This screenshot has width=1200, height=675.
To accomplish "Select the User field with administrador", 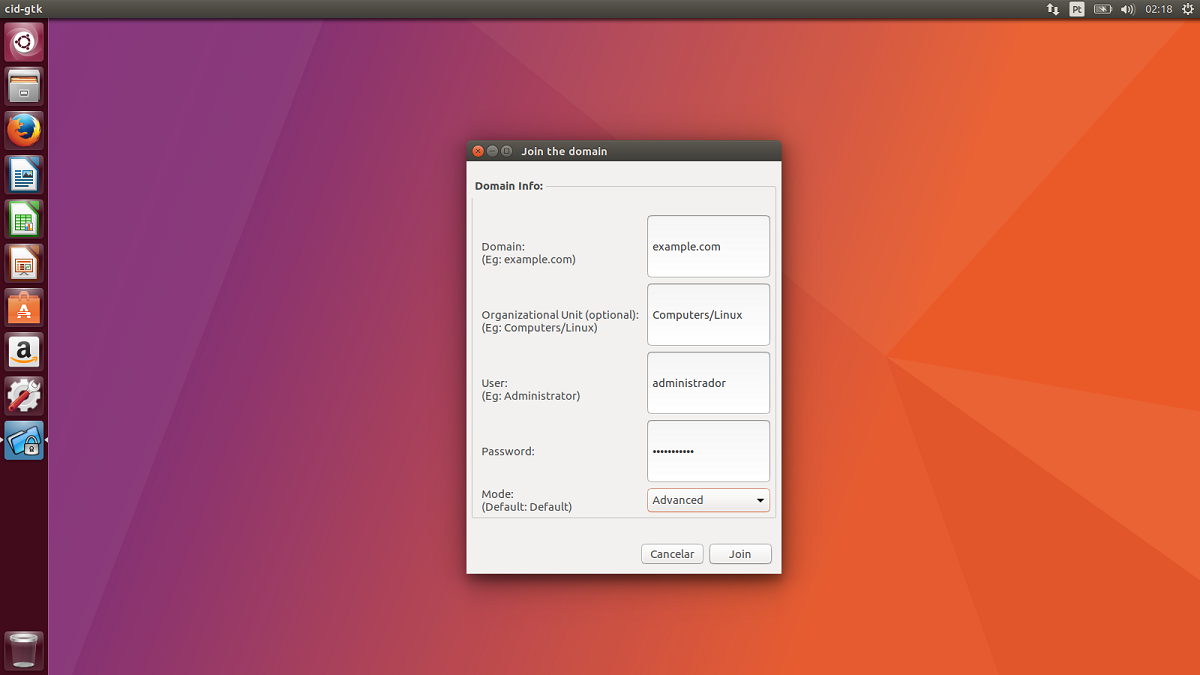I will point(708,383).
